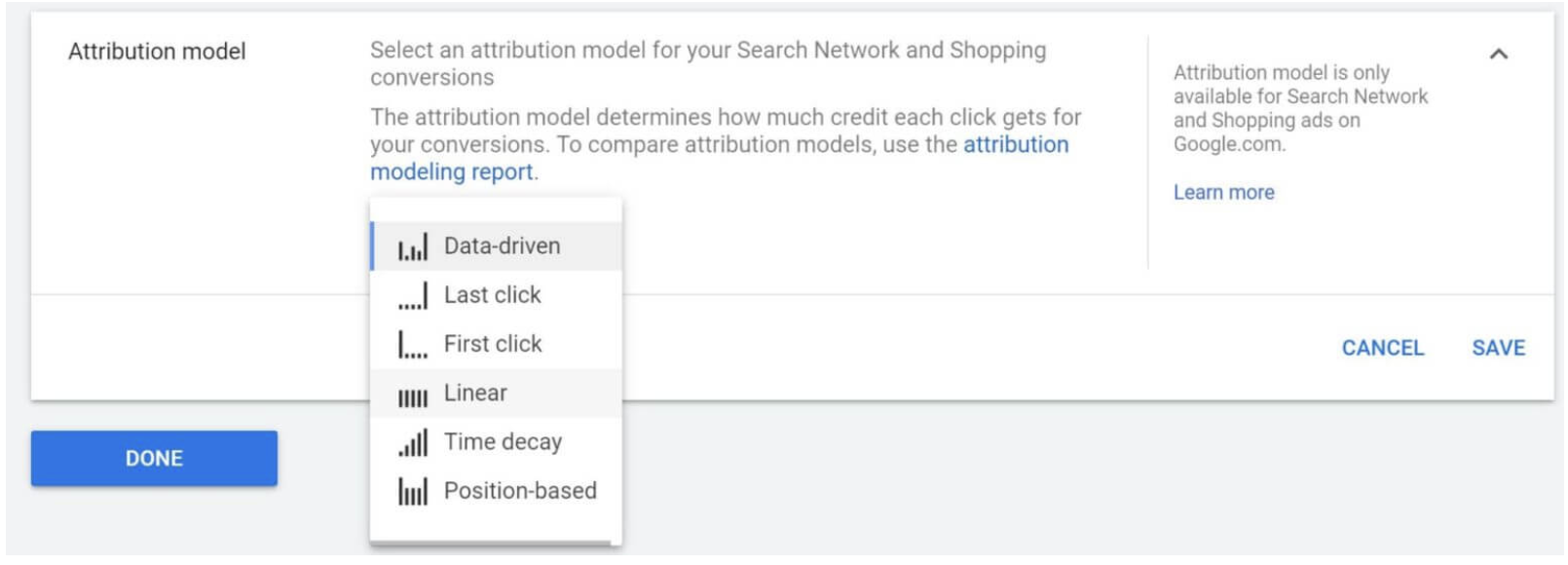
Task: Choose the Last click option
Action: (x=496, y=295)
